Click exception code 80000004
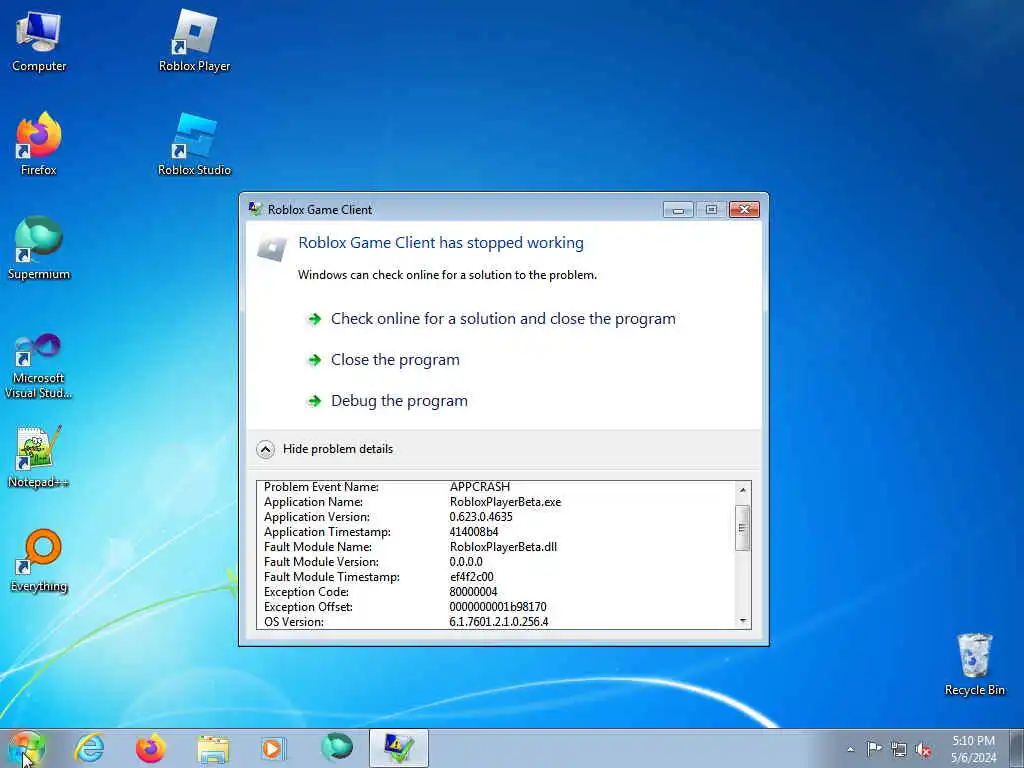The width and height of the screenshot is (1024, 768). (473, 592)
